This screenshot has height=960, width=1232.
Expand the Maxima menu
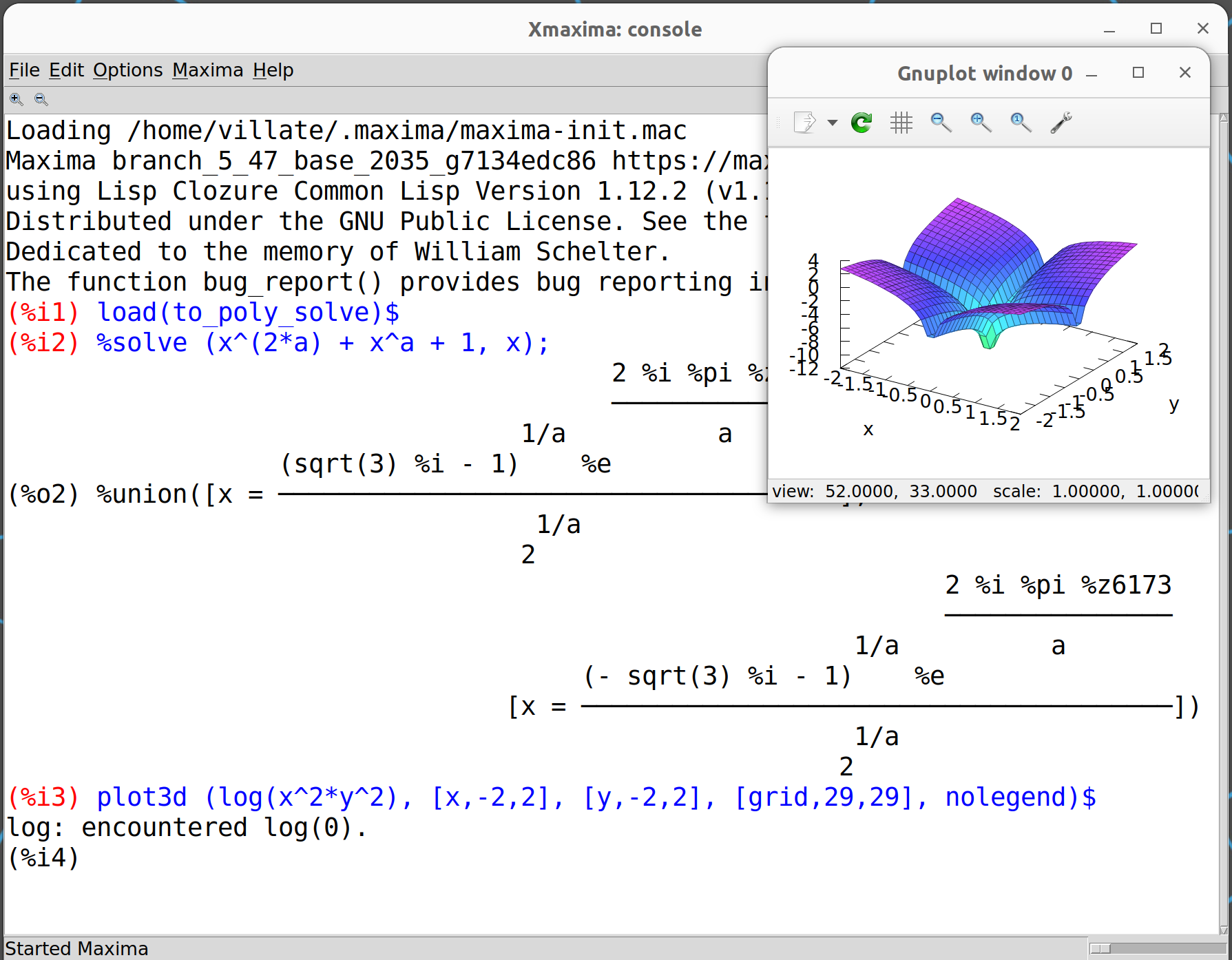point(207,70)
